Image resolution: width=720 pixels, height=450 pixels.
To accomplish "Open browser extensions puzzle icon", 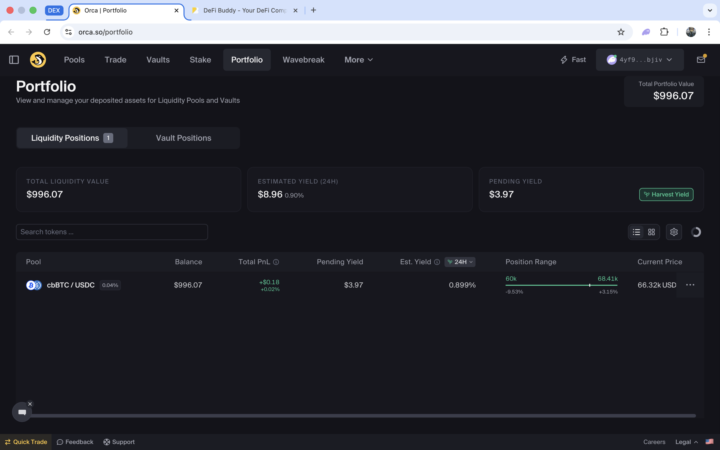I will (x=664, y=32).
